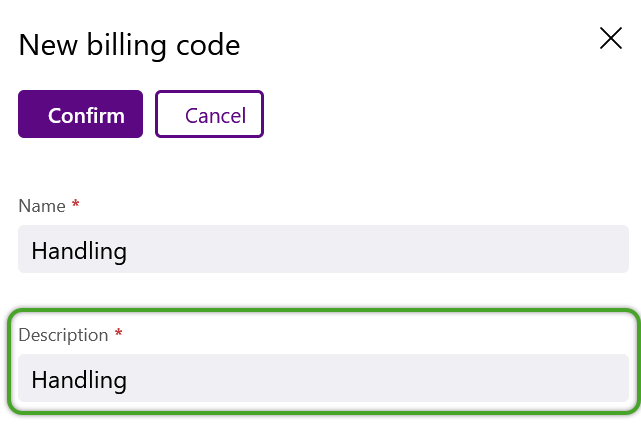Focus the Name input field
The image size is (641, 431).
pos(323,249)
